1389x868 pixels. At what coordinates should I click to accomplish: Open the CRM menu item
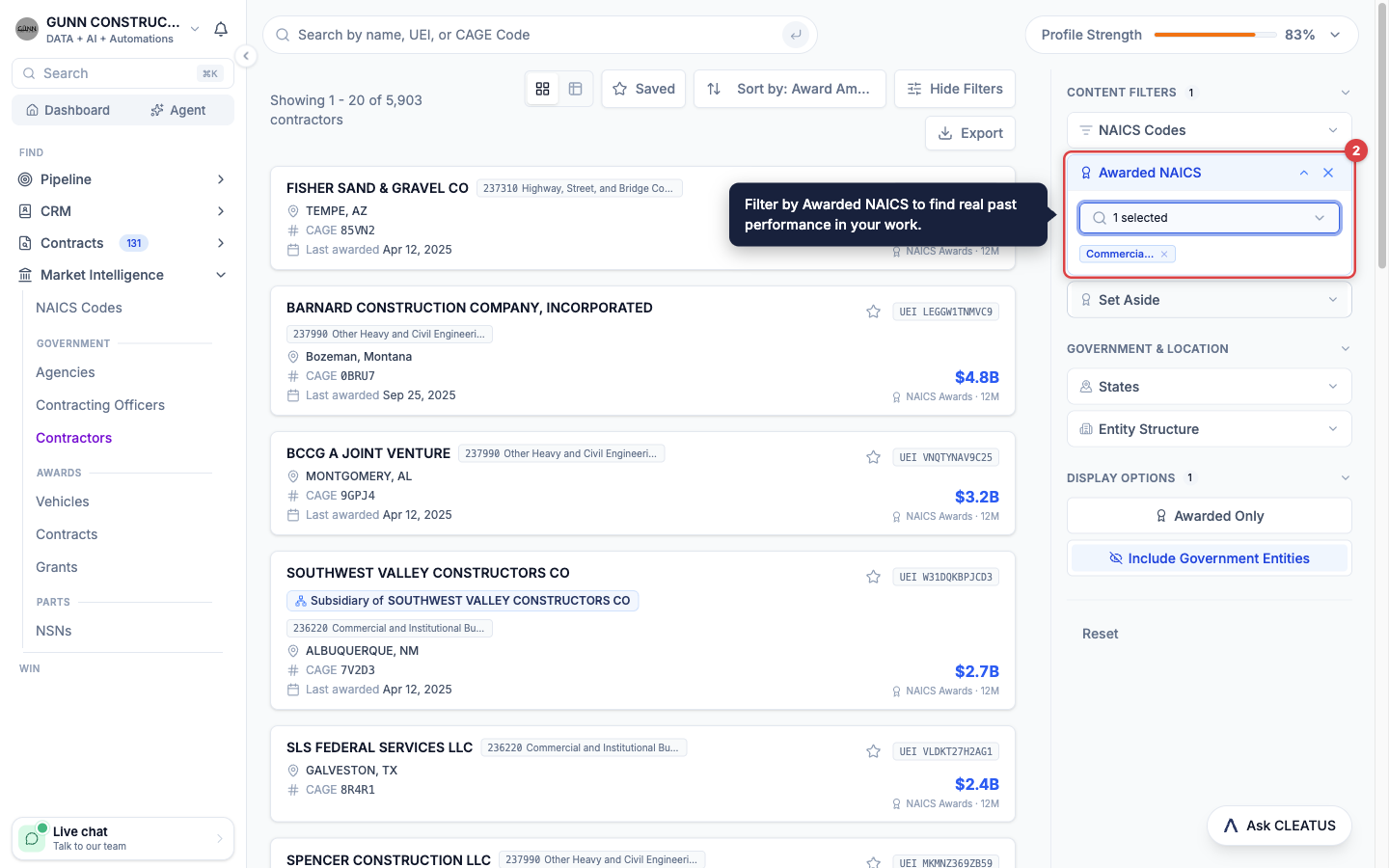coord(123,211)
